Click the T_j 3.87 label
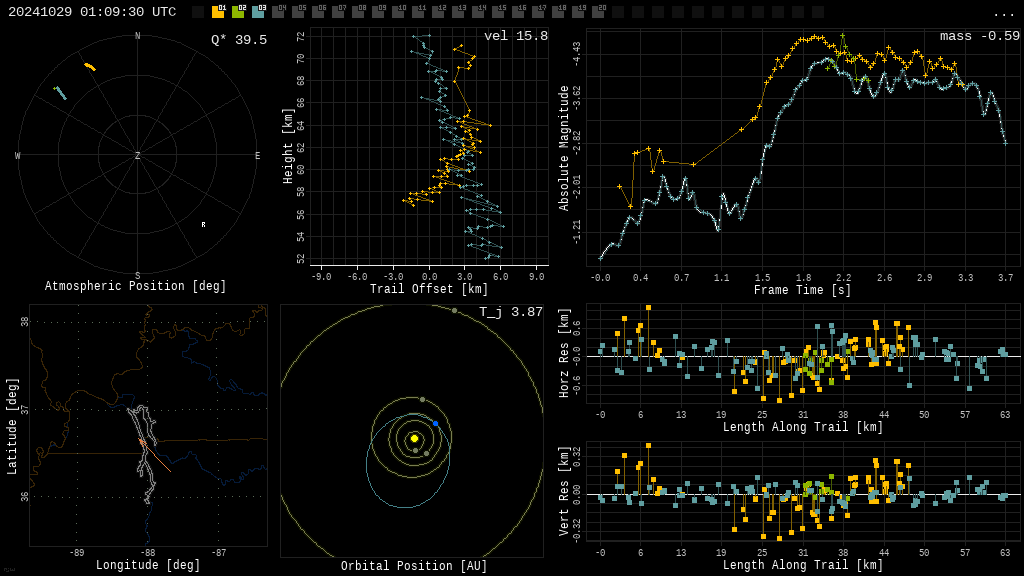The image size is (1024, 576). click(510, 313)
